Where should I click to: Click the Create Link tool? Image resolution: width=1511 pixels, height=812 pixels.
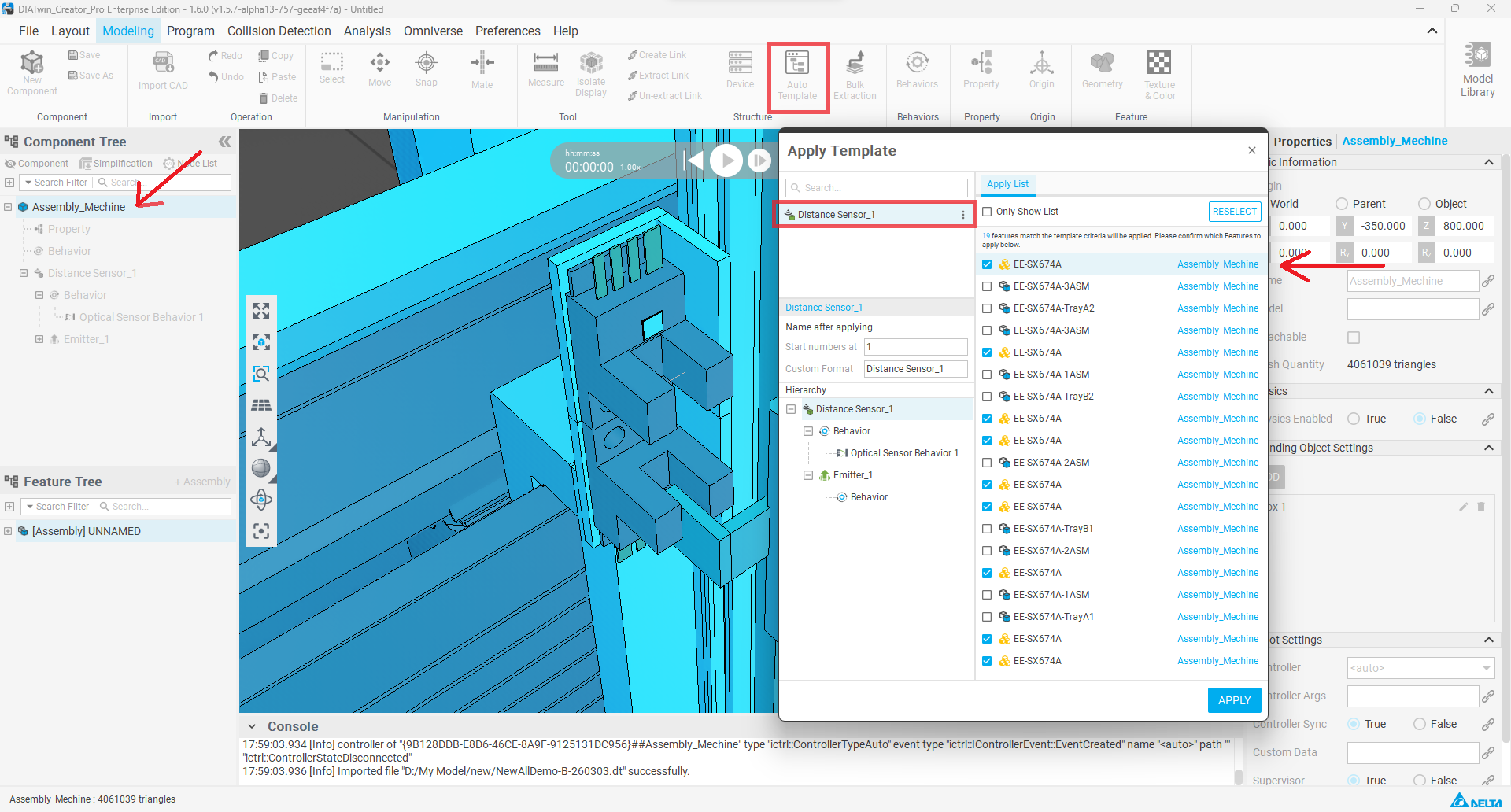click(657, 55)
